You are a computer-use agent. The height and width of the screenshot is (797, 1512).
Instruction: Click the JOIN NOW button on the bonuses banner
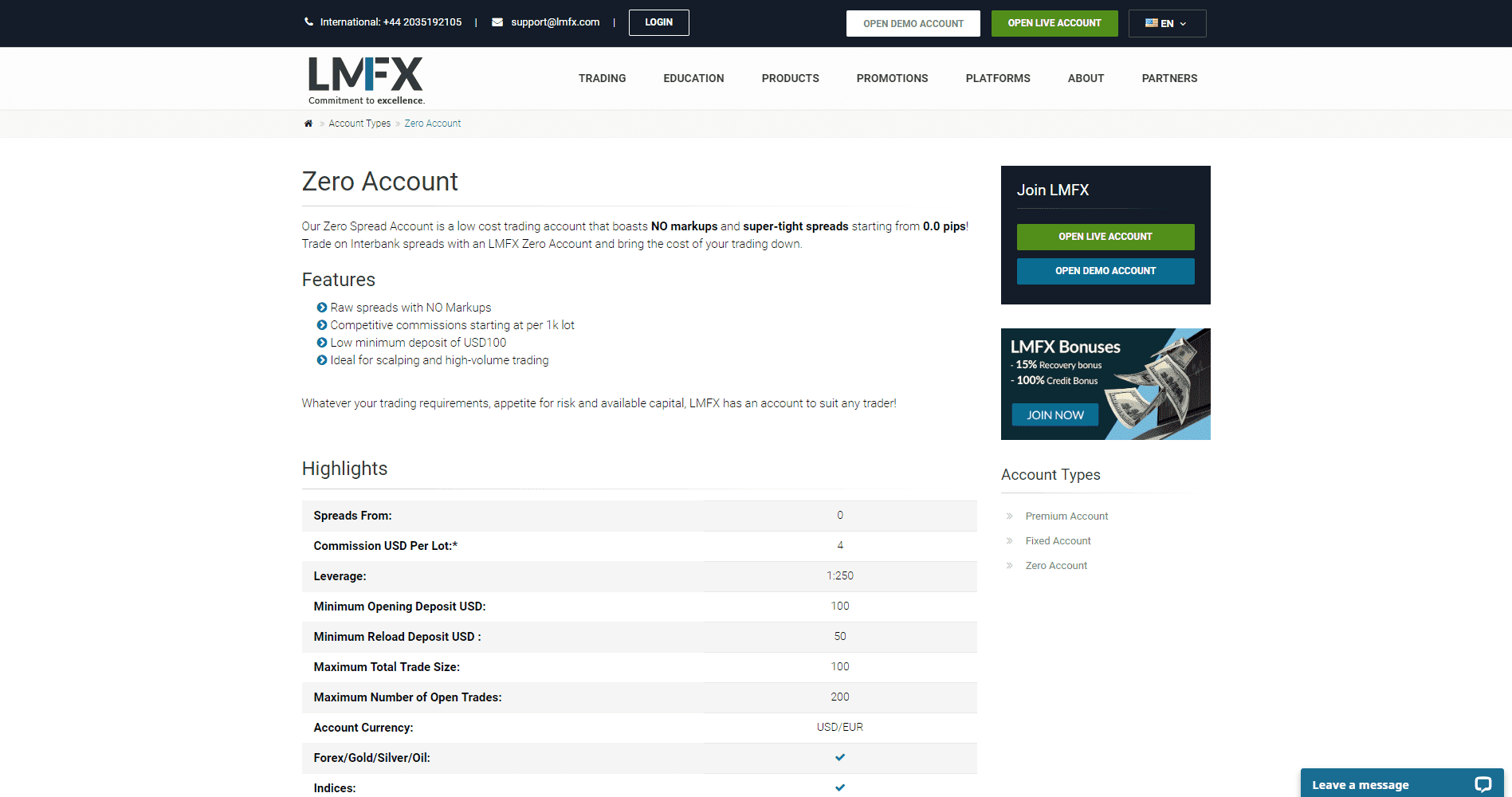point(1054,414)
